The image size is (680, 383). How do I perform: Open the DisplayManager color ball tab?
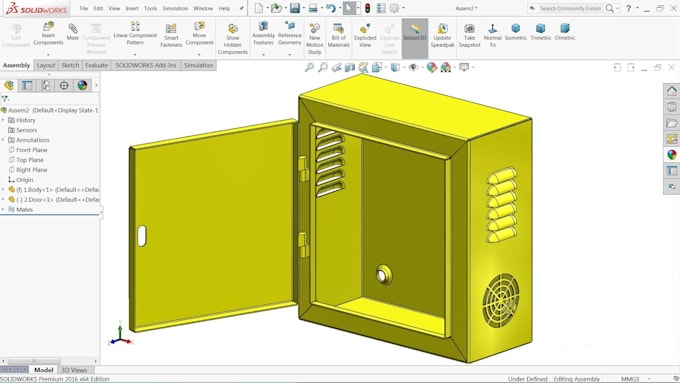coord(82,85)
